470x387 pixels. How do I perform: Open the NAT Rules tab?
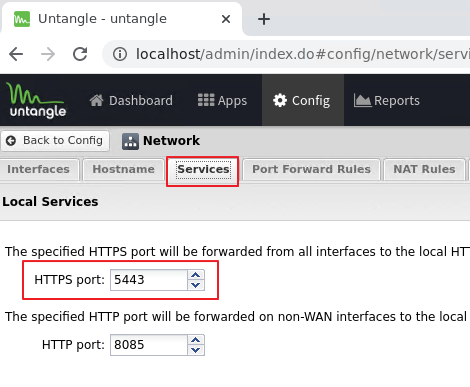point(424,169)
